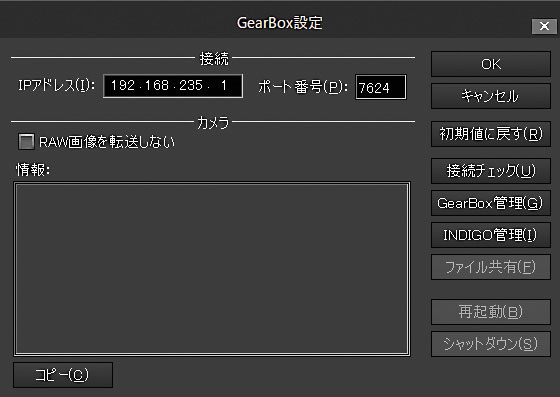Click the 235 octet of IP address
This screenshot has height=397, width=560.
click(x=191, y=86)
